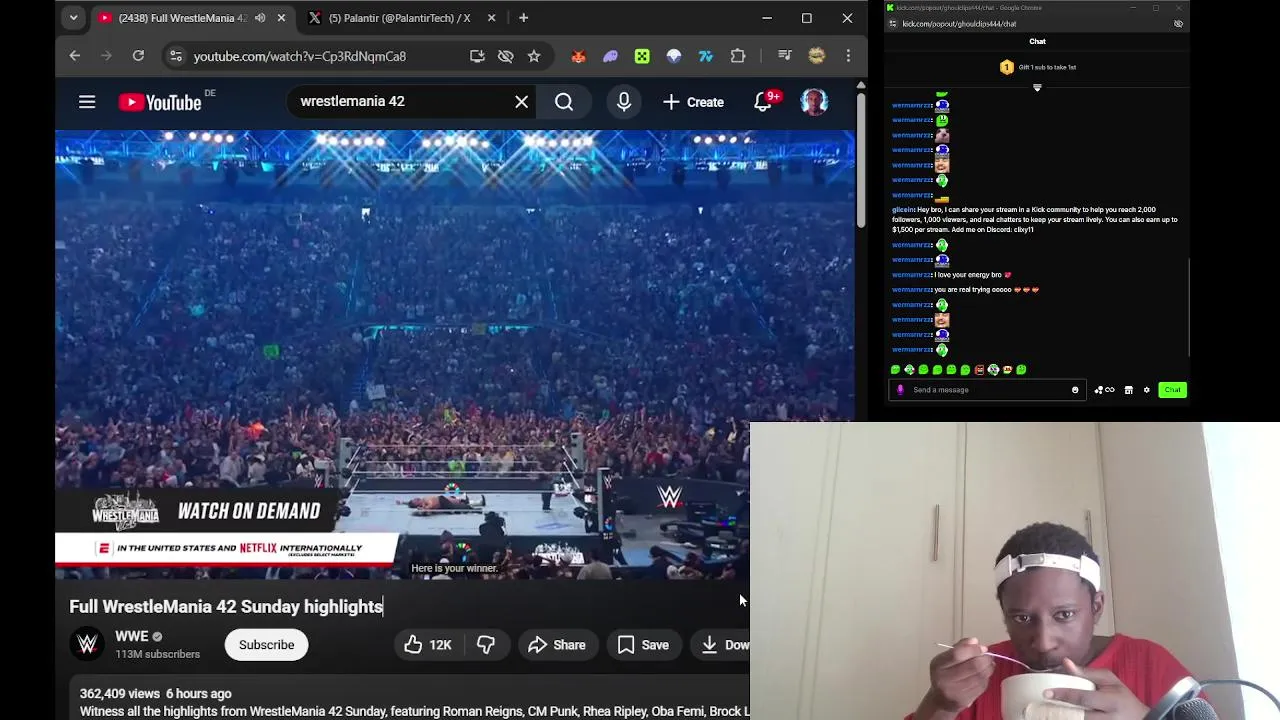This screenshot has height=720, width=1280.
Task: Subscribe to the WWE channel
Action: 266,645
